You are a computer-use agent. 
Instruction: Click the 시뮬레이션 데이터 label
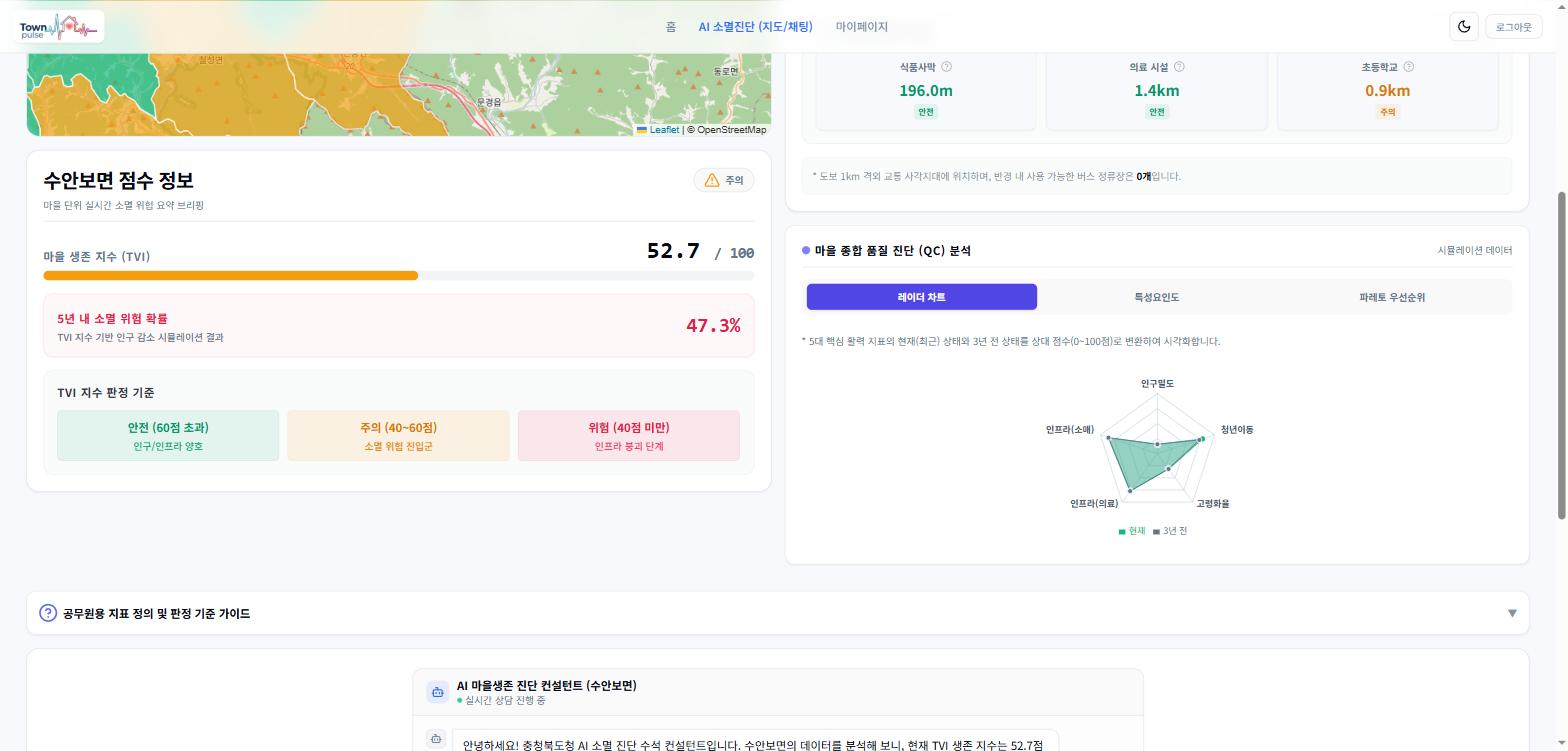(1474, 250)
